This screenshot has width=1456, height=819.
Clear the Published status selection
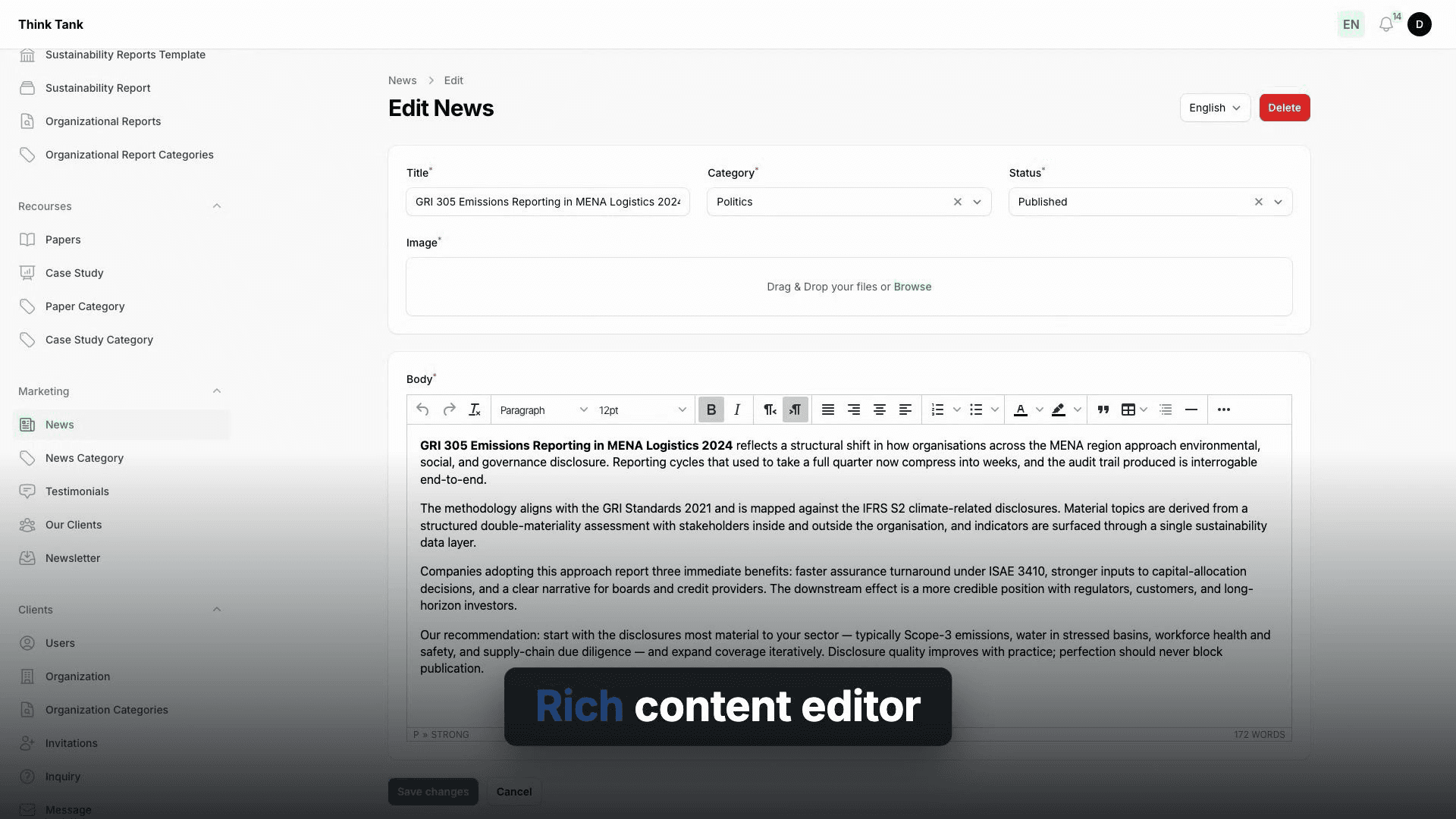click(x=1259, y=202)
